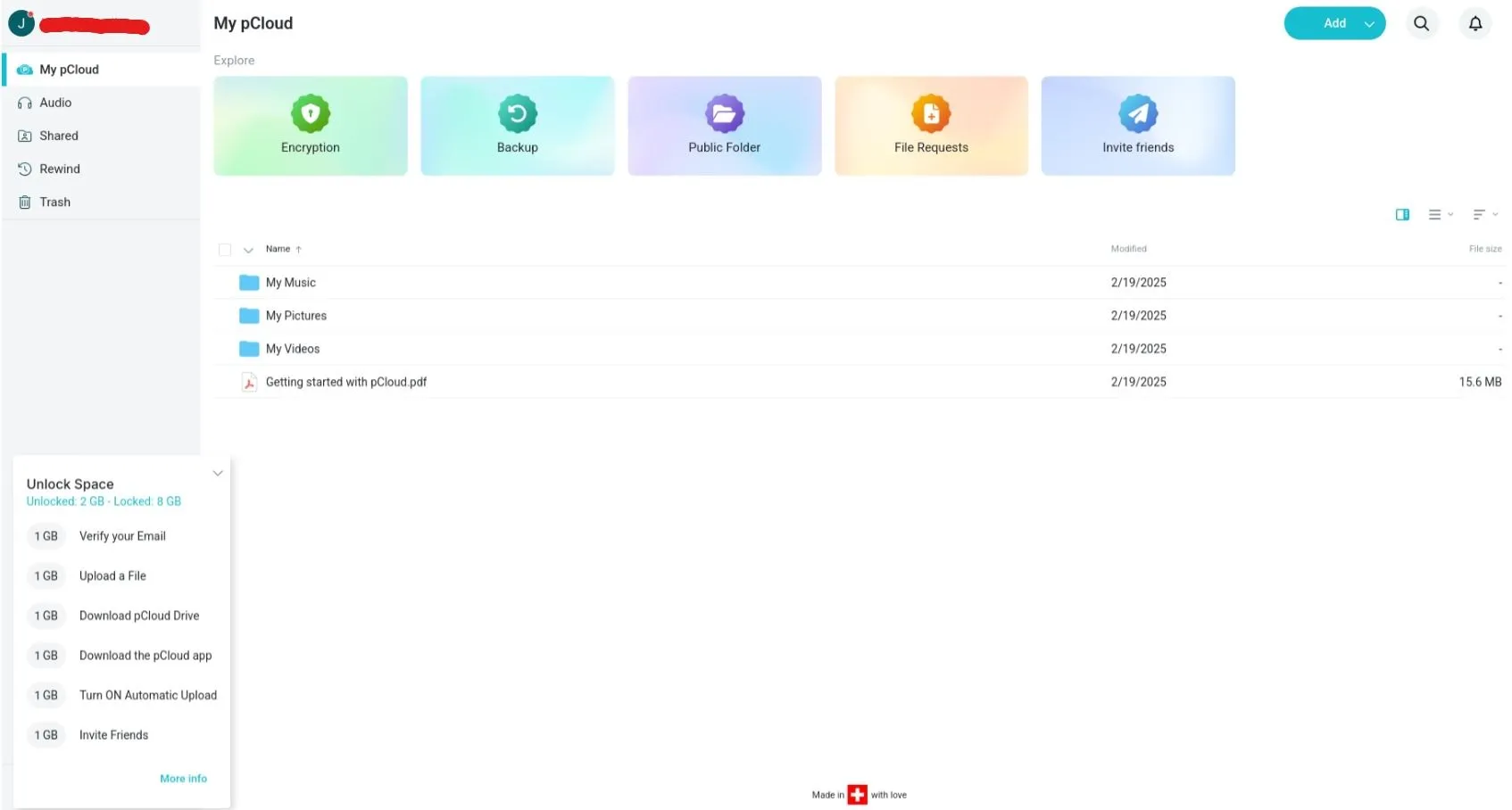
Task: Click Modified date of My Videos
Action: (1138, 349)
